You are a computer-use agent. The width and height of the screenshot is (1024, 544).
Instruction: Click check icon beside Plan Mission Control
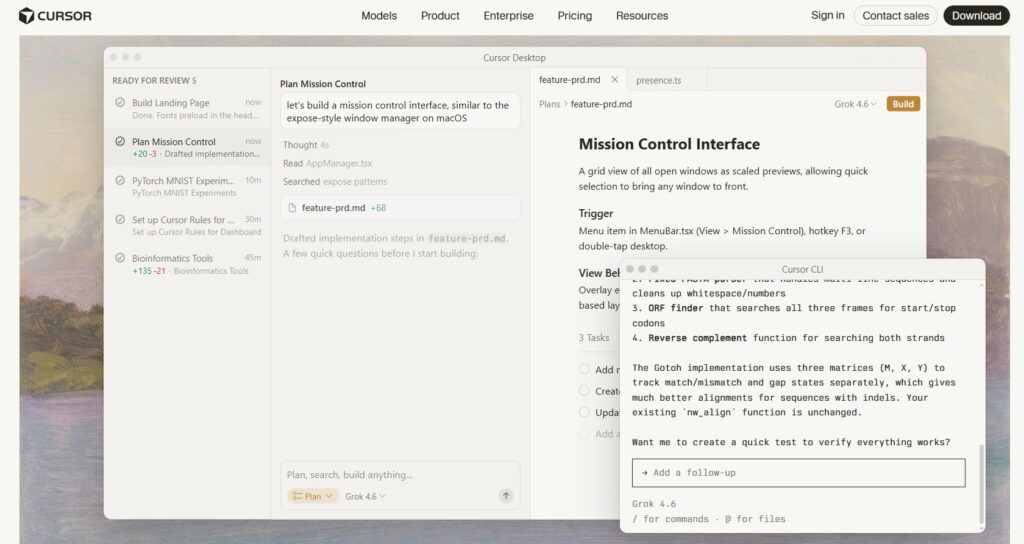tap(120, 141)
